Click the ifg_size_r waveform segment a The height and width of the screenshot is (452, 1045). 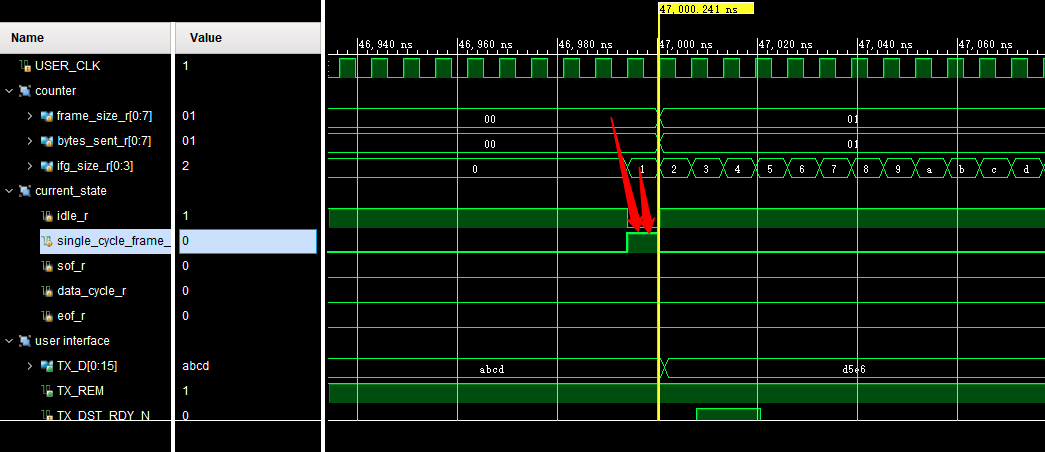coord(930,169)
